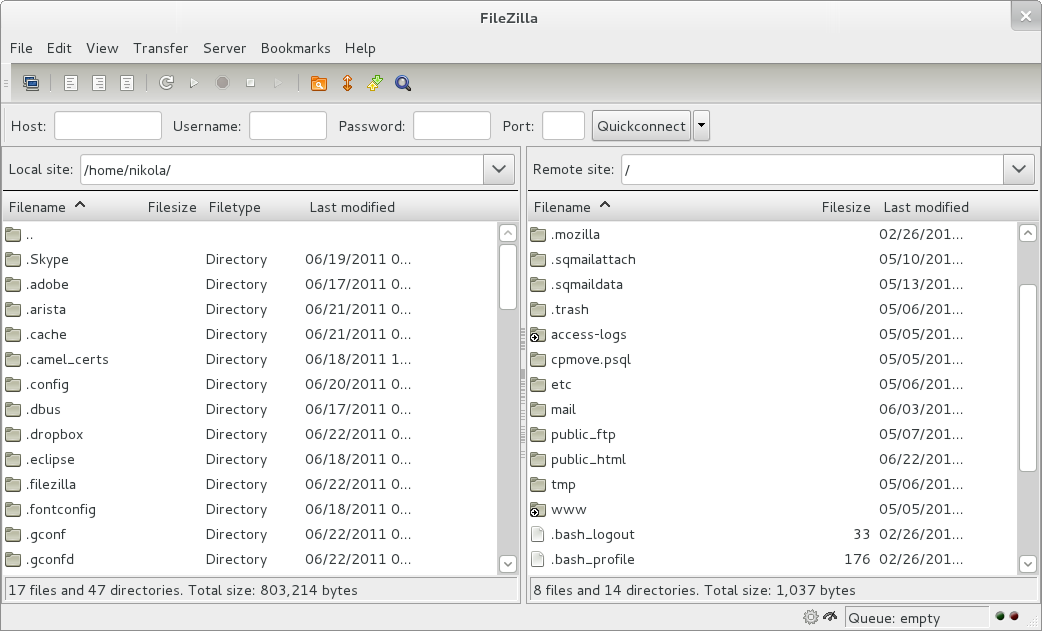Click local pane scrollbar down arrow
The height and width of the screenshot is (631, 1042).
[508, 564]
